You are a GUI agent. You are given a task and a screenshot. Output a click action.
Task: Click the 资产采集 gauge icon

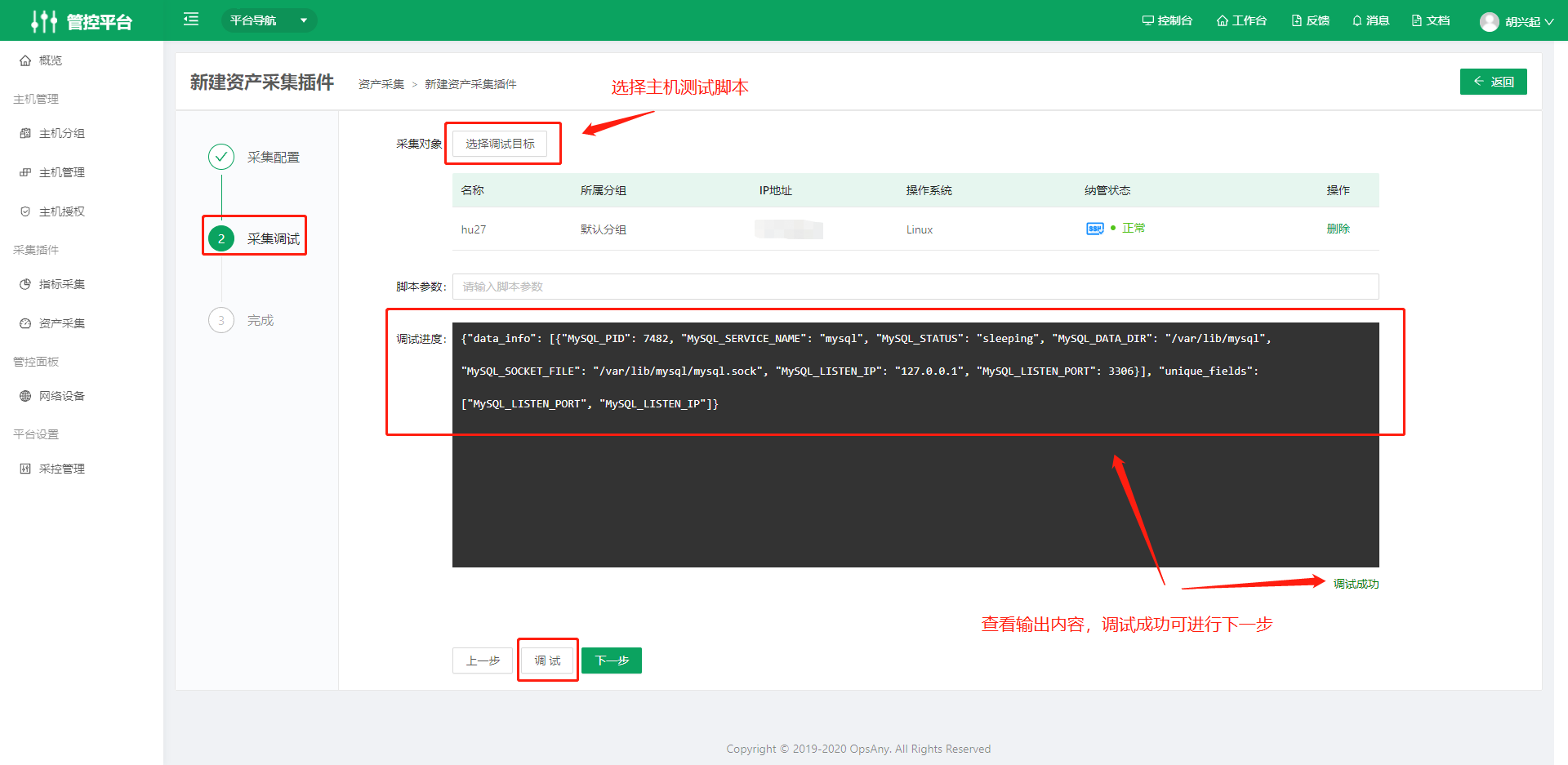25,323
